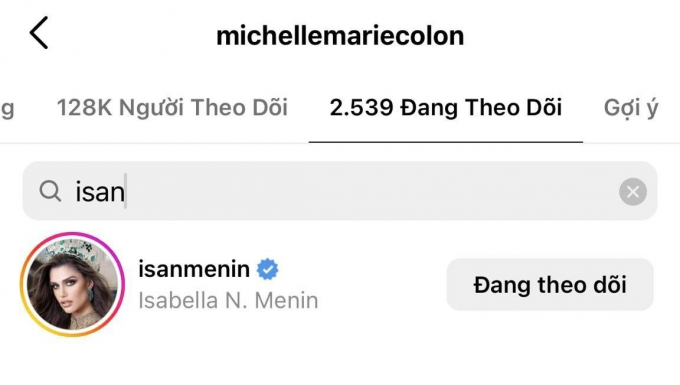
Task: Open isanmenin's profile picture
Action: click(72, 284)
